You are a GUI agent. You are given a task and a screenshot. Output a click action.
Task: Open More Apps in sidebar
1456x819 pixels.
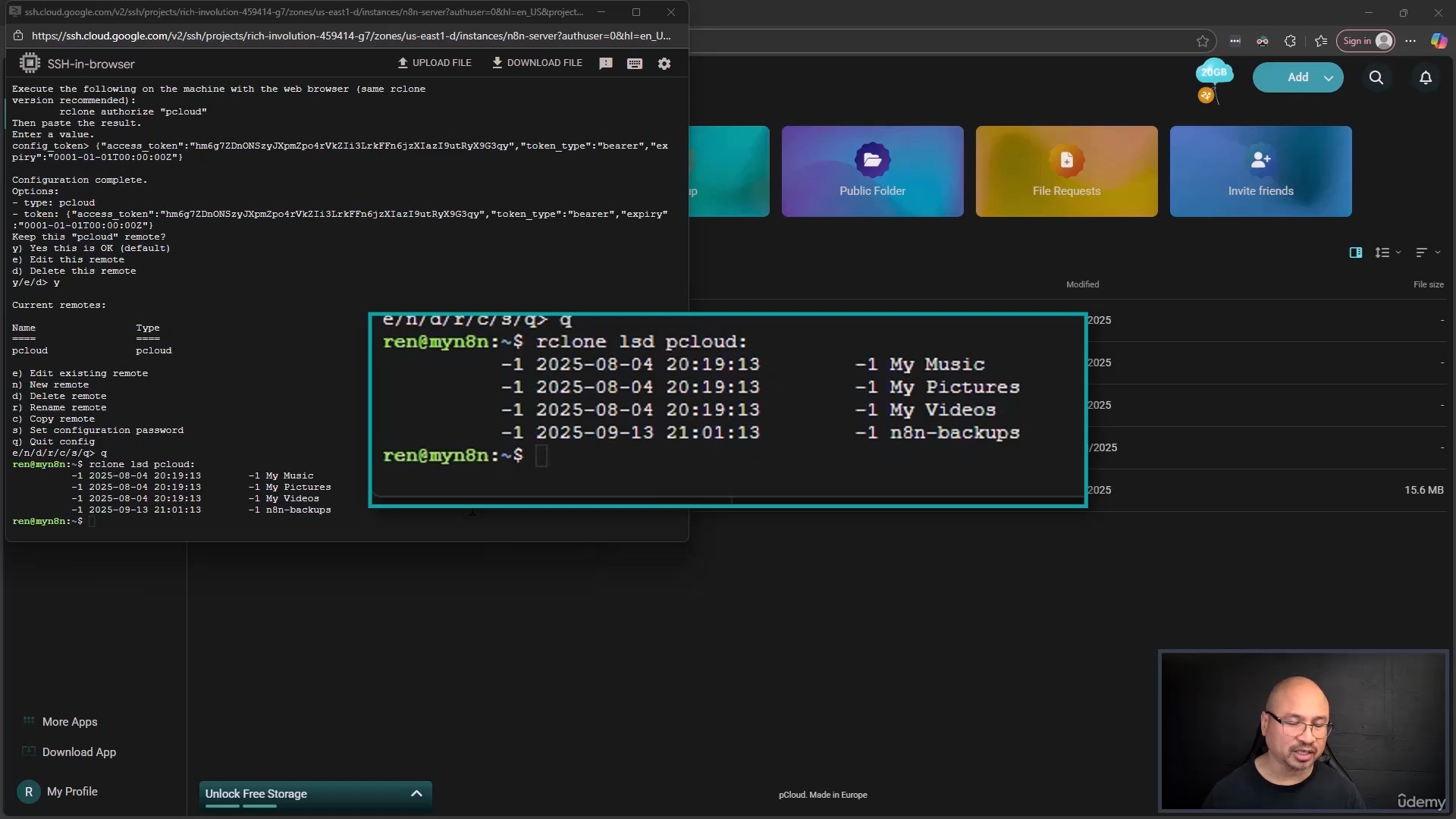pyautogui.click(x=69, y=722)
